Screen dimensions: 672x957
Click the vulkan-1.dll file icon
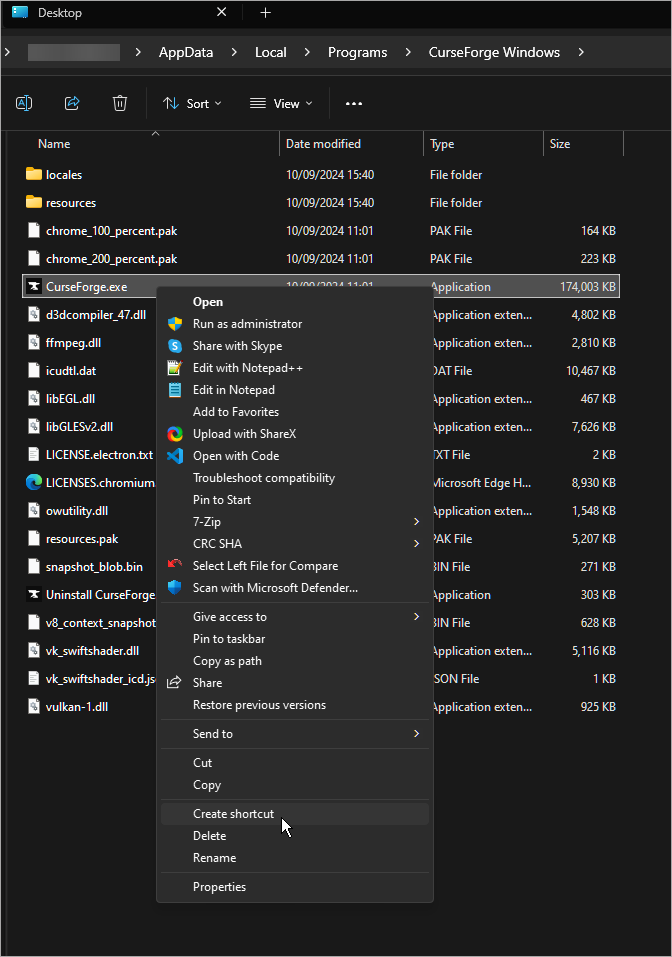[34, 706]
